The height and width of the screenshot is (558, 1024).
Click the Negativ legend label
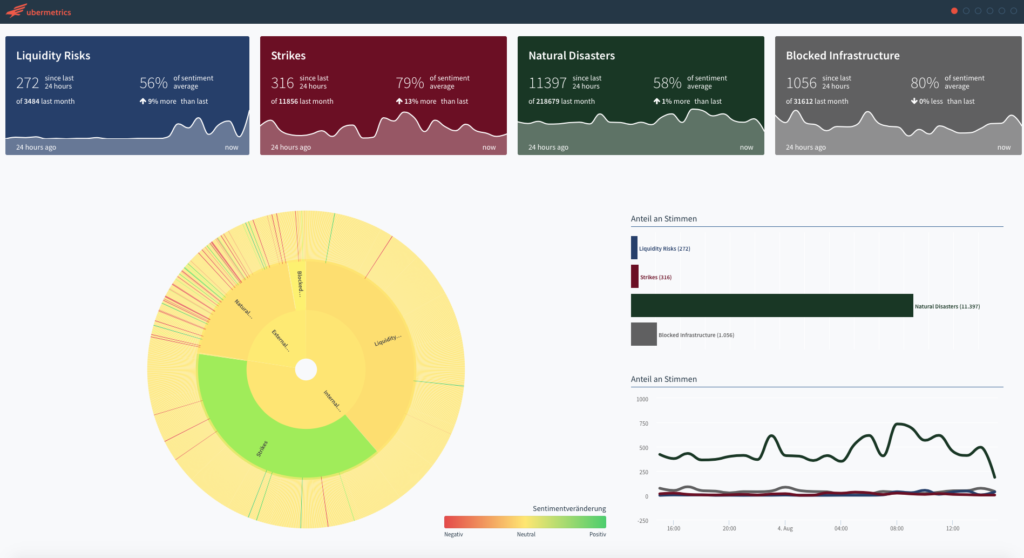click(453, 534)
